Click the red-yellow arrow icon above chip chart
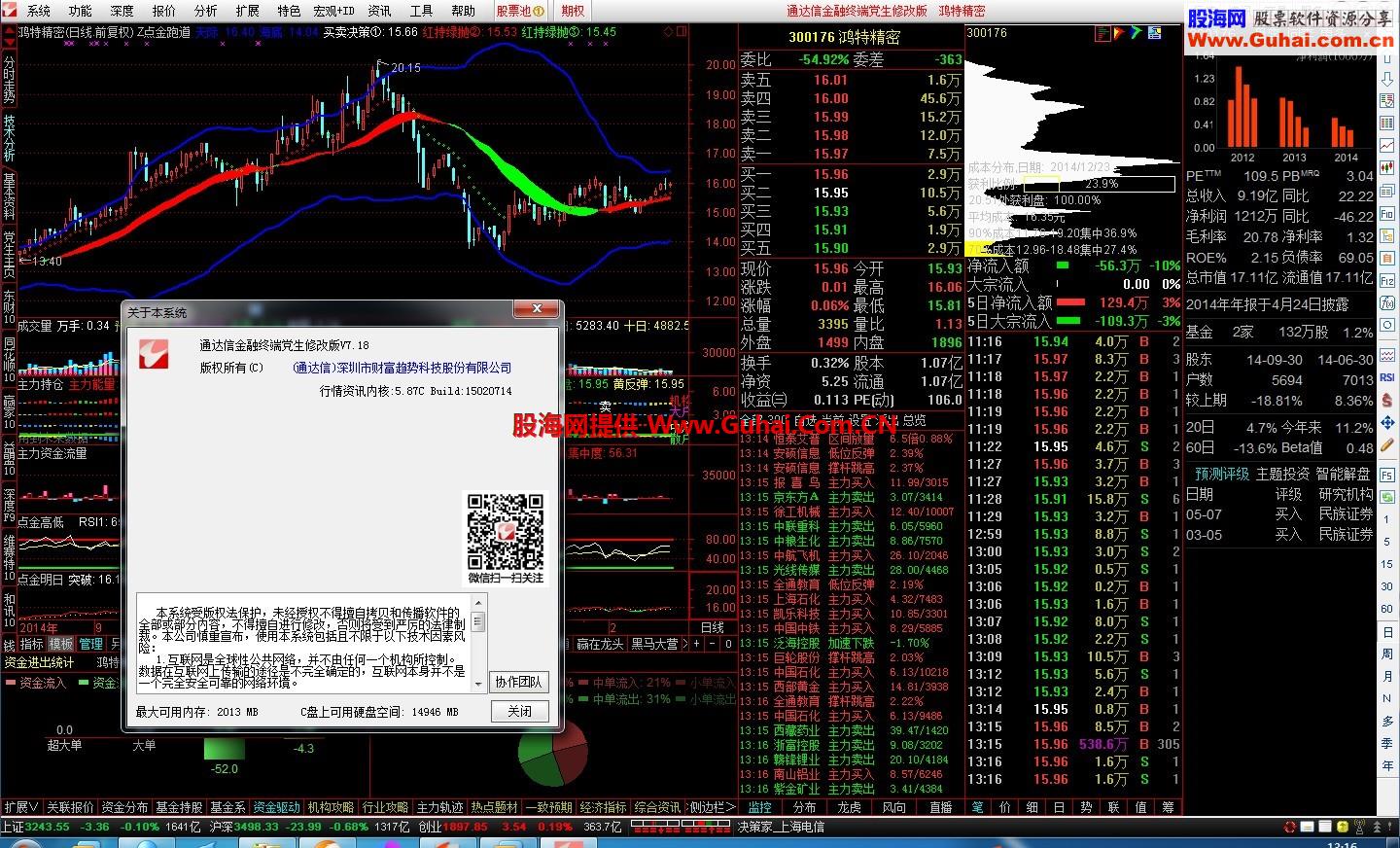 point(1119,33)
